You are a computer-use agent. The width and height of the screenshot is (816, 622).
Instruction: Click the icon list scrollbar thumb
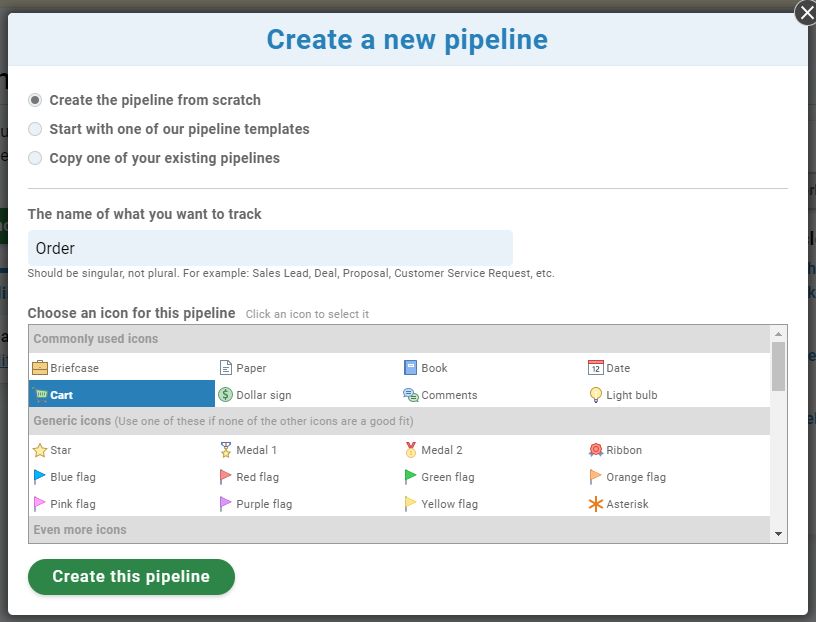pos(779,366)
